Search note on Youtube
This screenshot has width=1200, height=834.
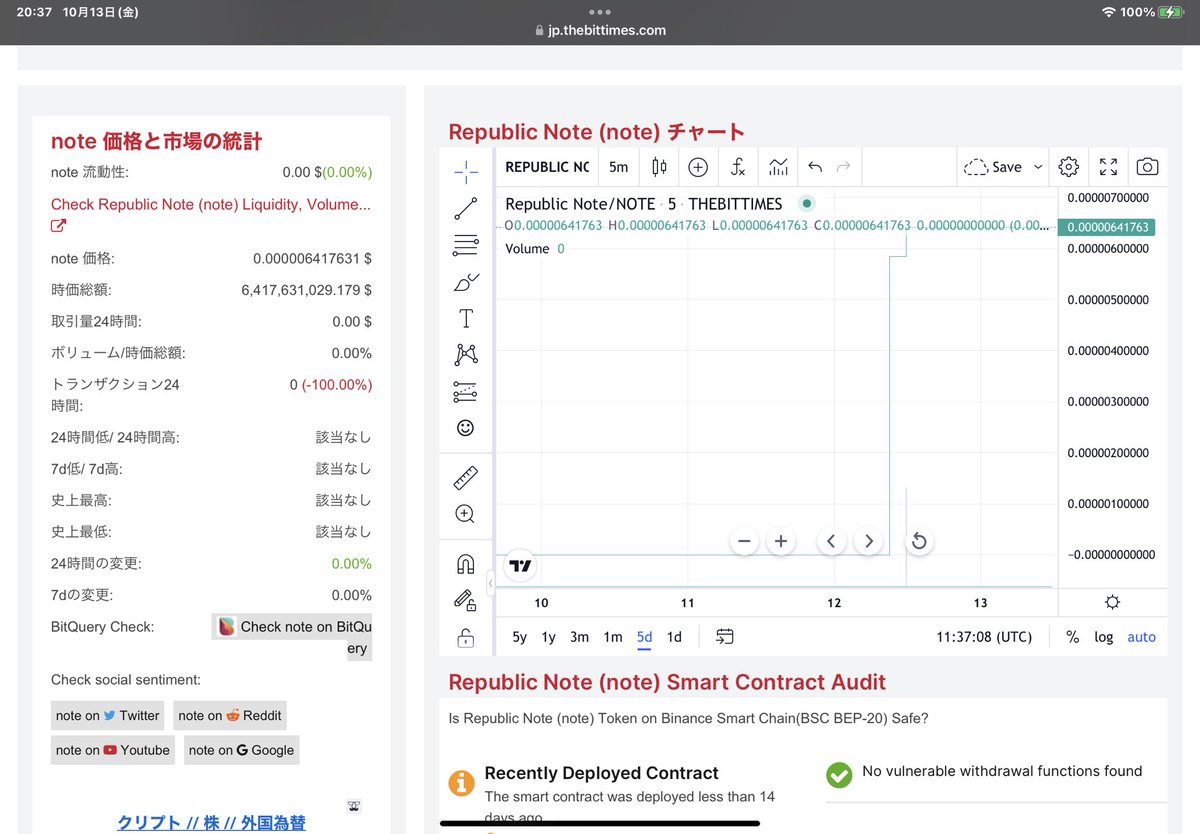point(113,750)
